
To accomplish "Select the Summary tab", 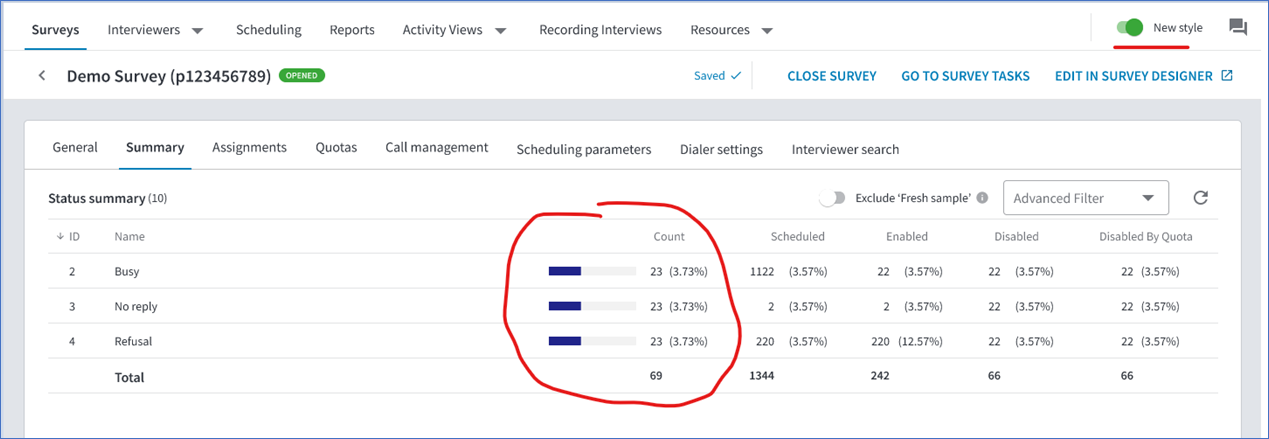I will pyautogui.click(x=155, y=147).
